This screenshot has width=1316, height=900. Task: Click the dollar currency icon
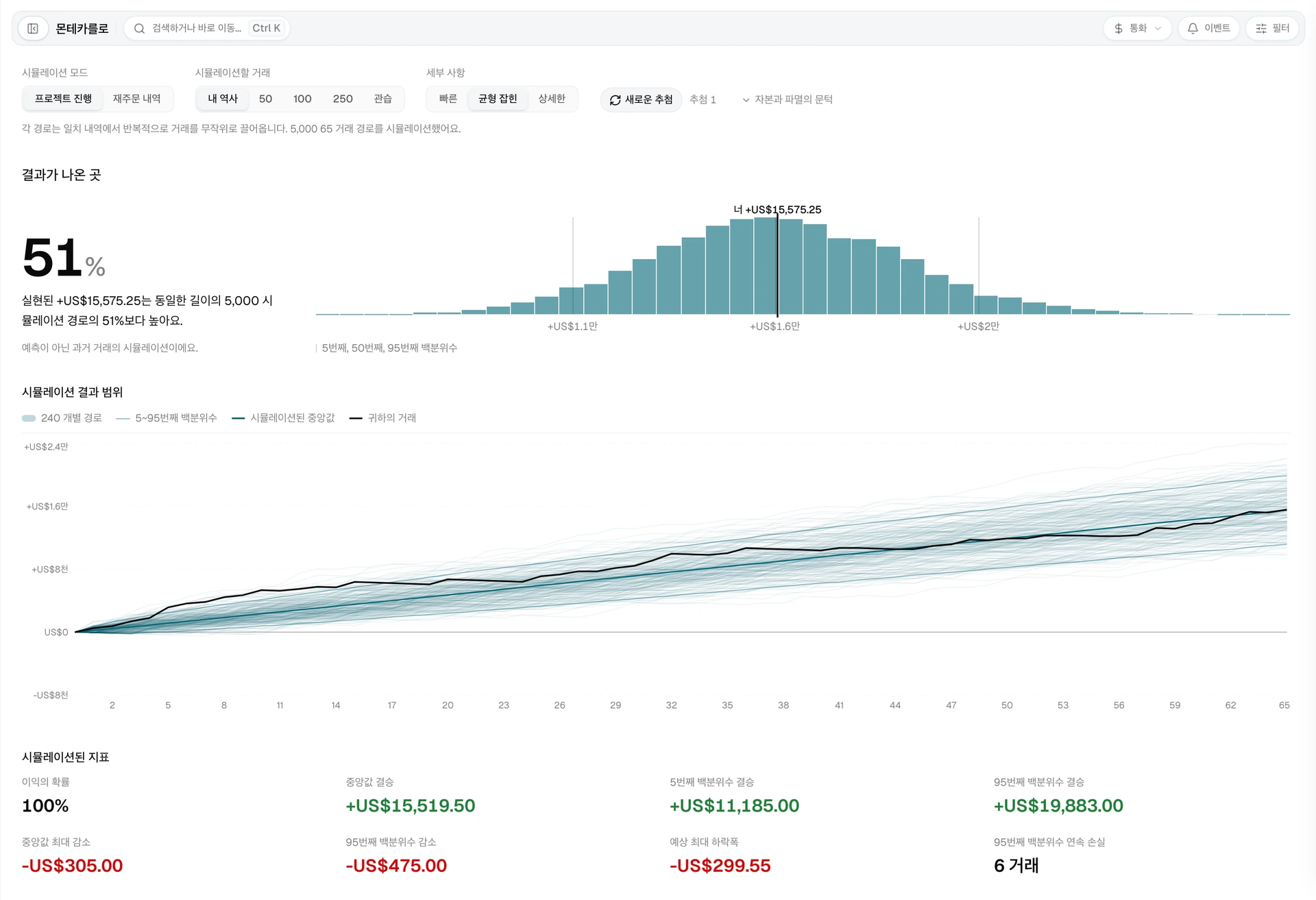(x=1119, y=28)
